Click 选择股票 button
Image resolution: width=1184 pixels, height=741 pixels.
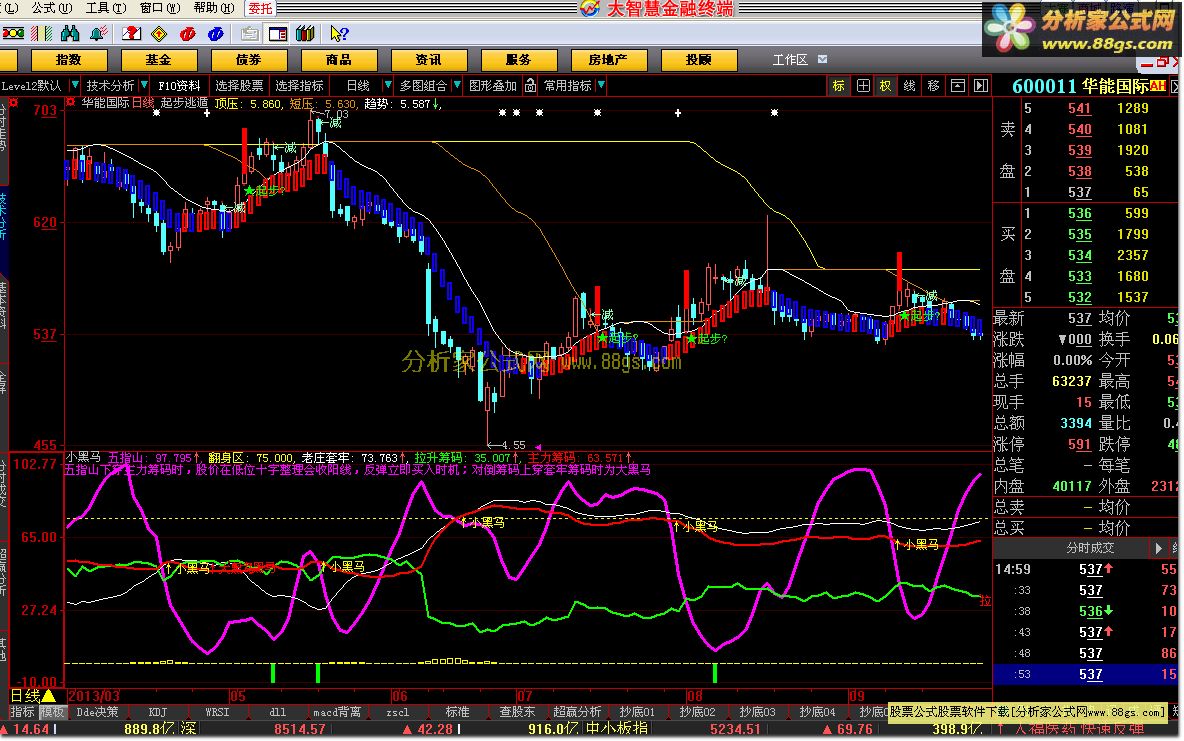point(239,85)
